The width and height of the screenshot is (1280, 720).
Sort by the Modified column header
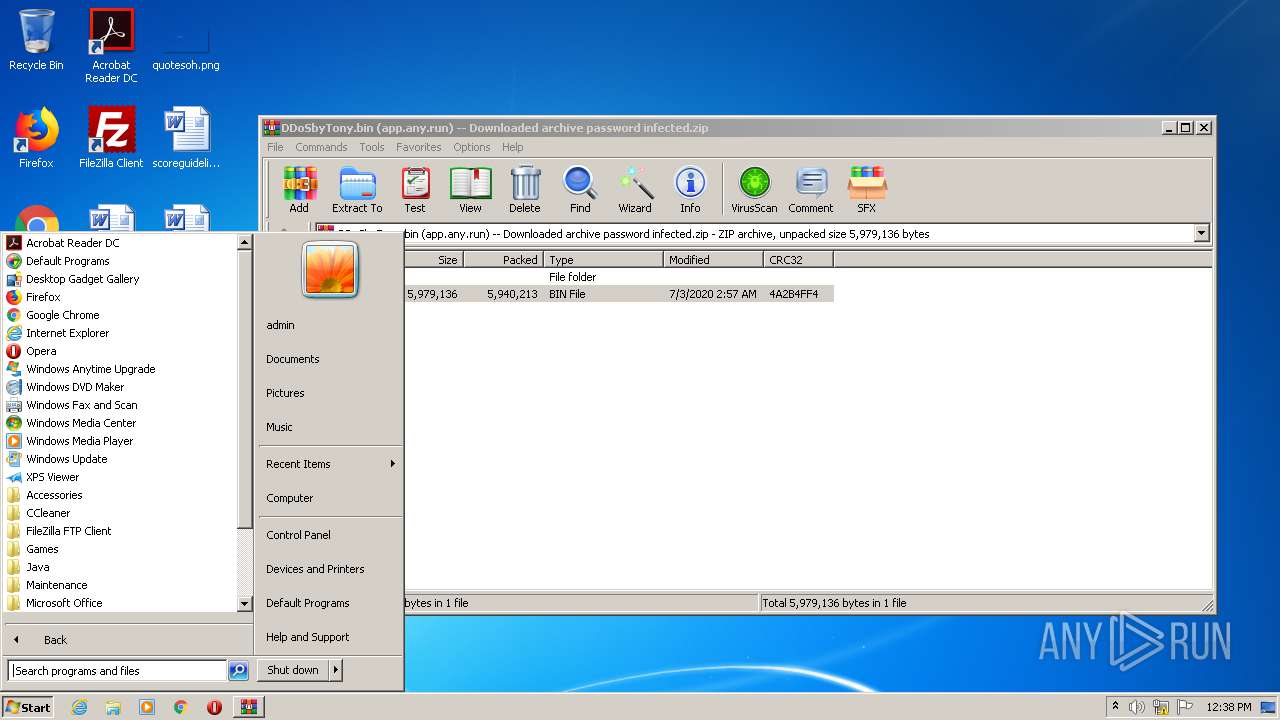pyautogui.click(x=713, y=259)
